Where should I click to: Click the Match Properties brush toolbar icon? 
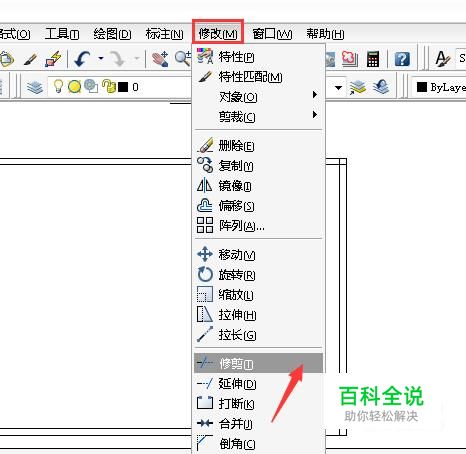(x=31, y=60)
